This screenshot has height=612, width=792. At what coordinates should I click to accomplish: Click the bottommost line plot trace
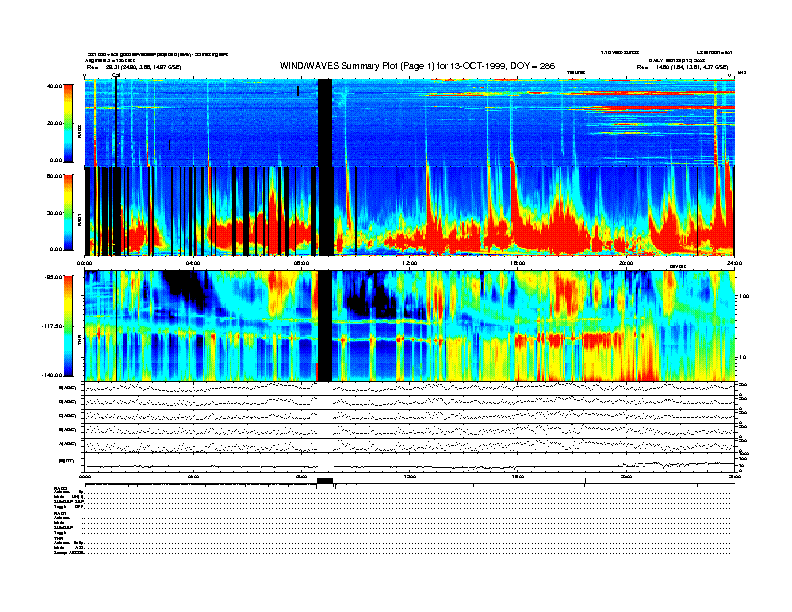pyautogui.click(x=410, y=465)
